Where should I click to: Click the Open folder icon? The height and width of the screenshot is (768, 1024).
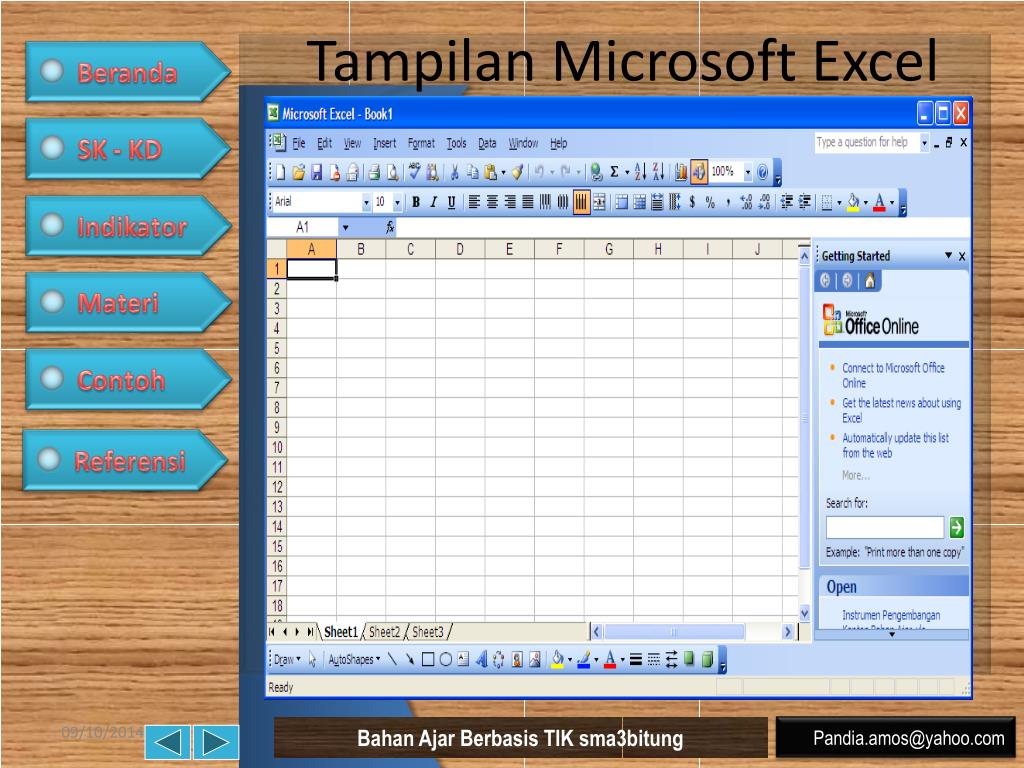[298, 172]
